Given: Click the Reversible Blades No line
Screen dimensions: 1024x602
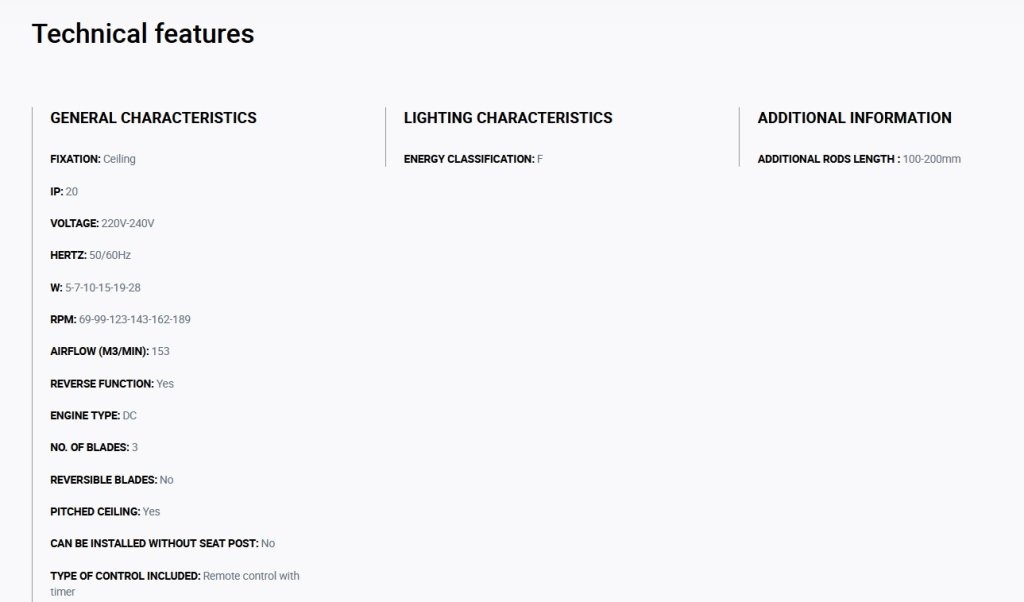Looking at the screenshot, I should [112, 480].
